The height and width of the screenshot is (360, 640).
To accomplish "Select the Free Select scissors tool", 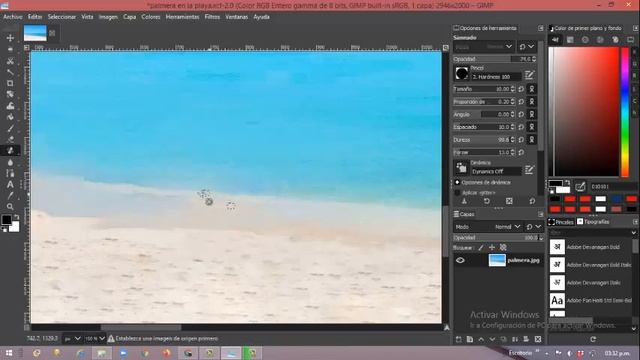I will (10, 61).
